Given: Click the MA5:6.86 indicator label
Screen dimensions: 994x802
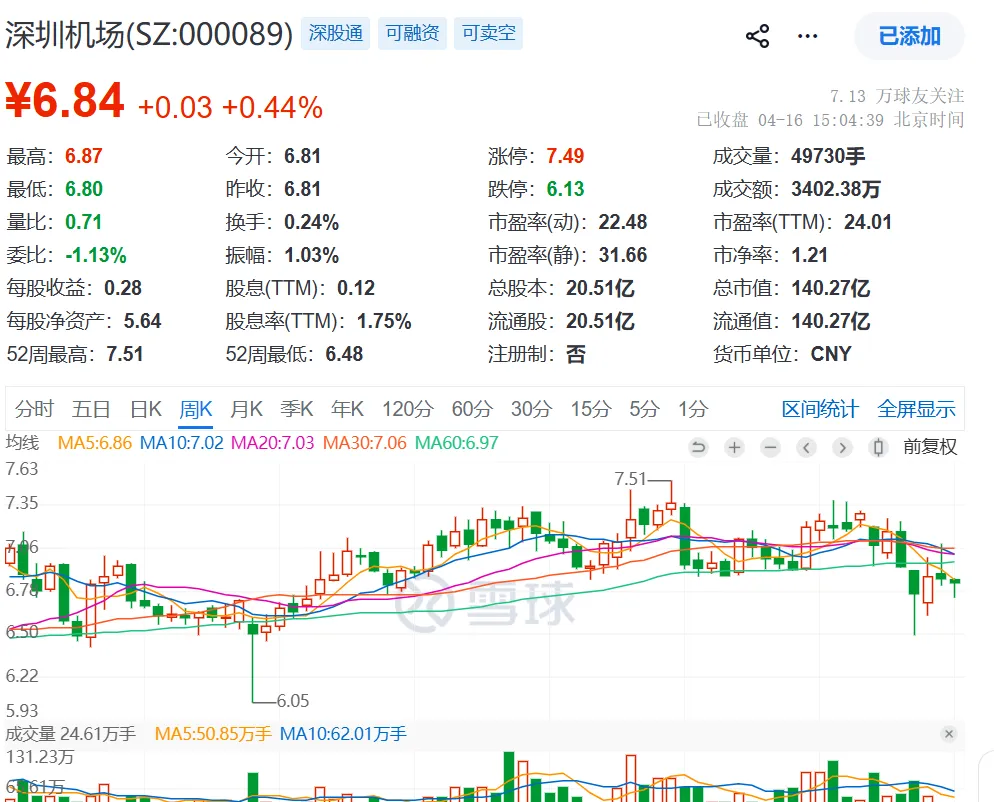Looking at the screenshot, I should tap(94, 443).
